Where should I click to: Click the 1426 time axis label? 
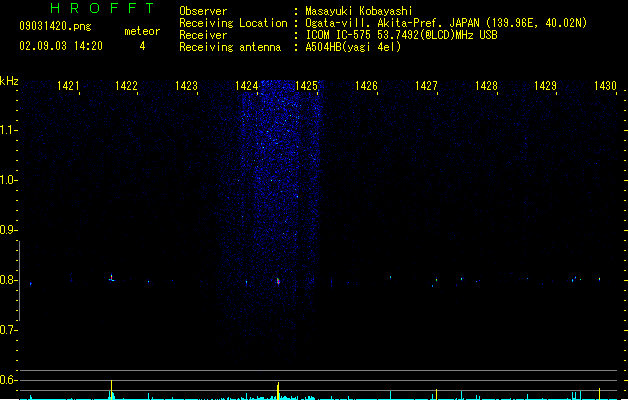pyautogui.click(x=366, y=86)
